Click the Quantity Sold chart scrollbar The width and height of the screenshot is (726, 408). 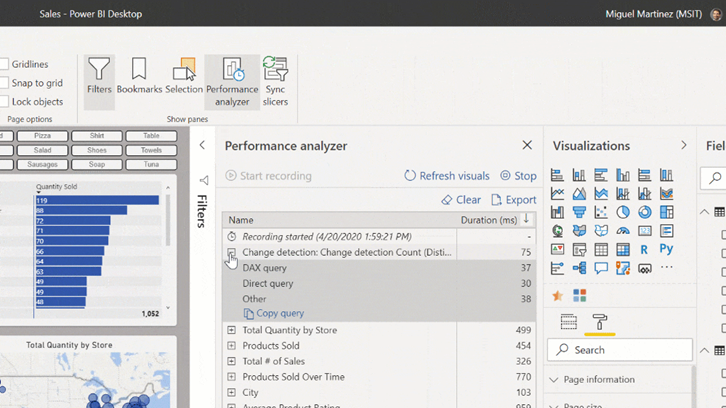pos(168,220)
